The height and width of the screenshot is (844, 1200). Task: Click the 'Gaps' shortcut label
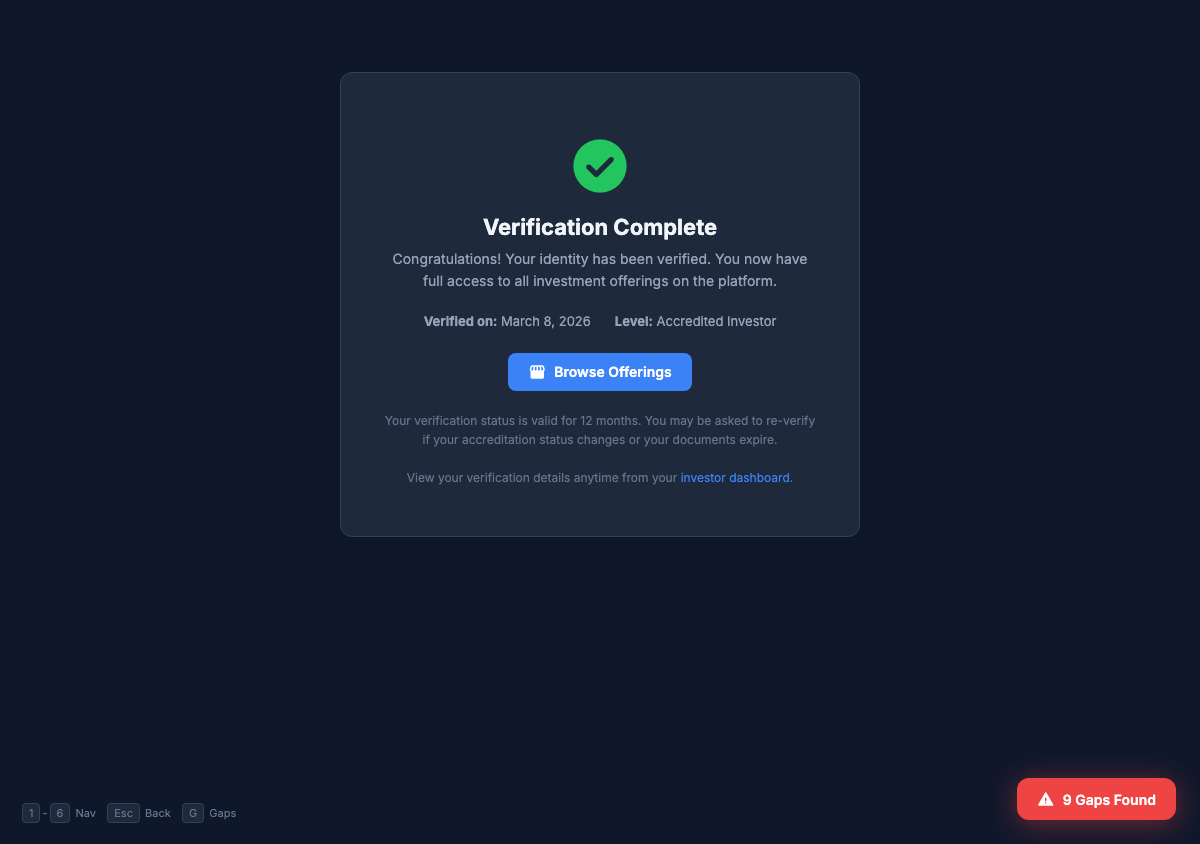point(223,813)
